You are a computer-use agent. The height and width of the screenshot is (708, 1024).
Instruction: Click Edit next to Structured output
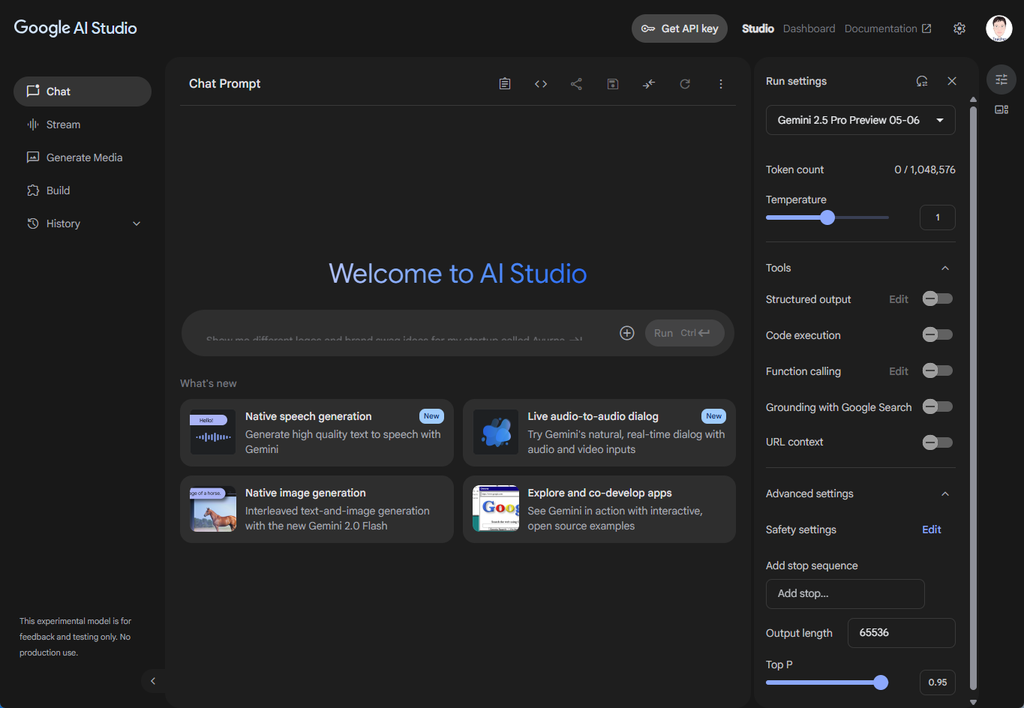[x=899, y=299]
